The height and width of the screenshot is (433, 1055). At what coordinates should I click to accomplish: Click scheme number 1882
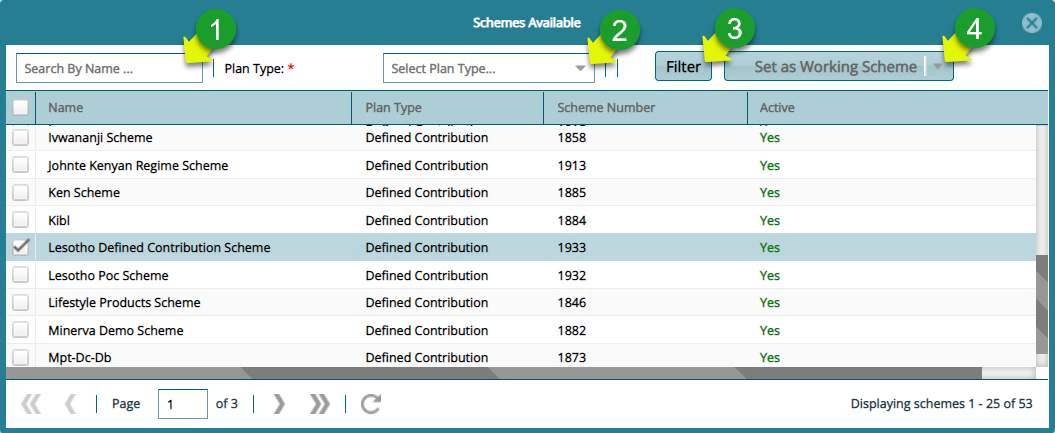572,331
